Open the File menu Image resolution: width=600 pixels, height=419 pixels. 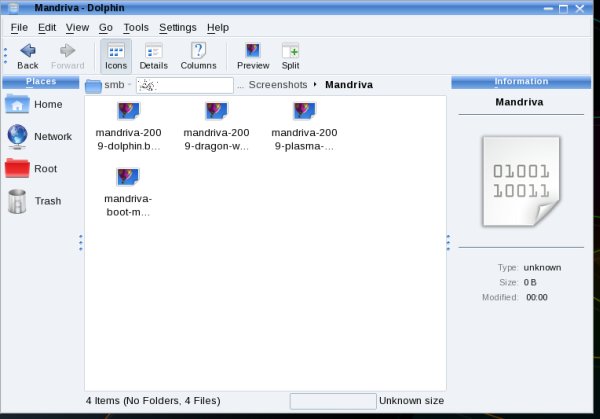click(19, 27)
